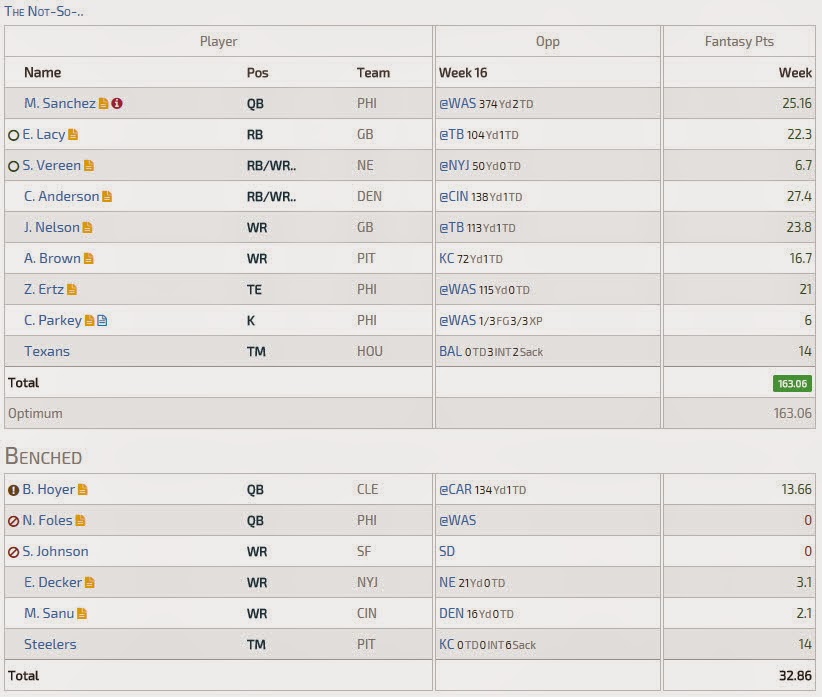The image size is (822, 697).
Task: Open the J. Nelson player link
Action: click(x=51, y=227)
